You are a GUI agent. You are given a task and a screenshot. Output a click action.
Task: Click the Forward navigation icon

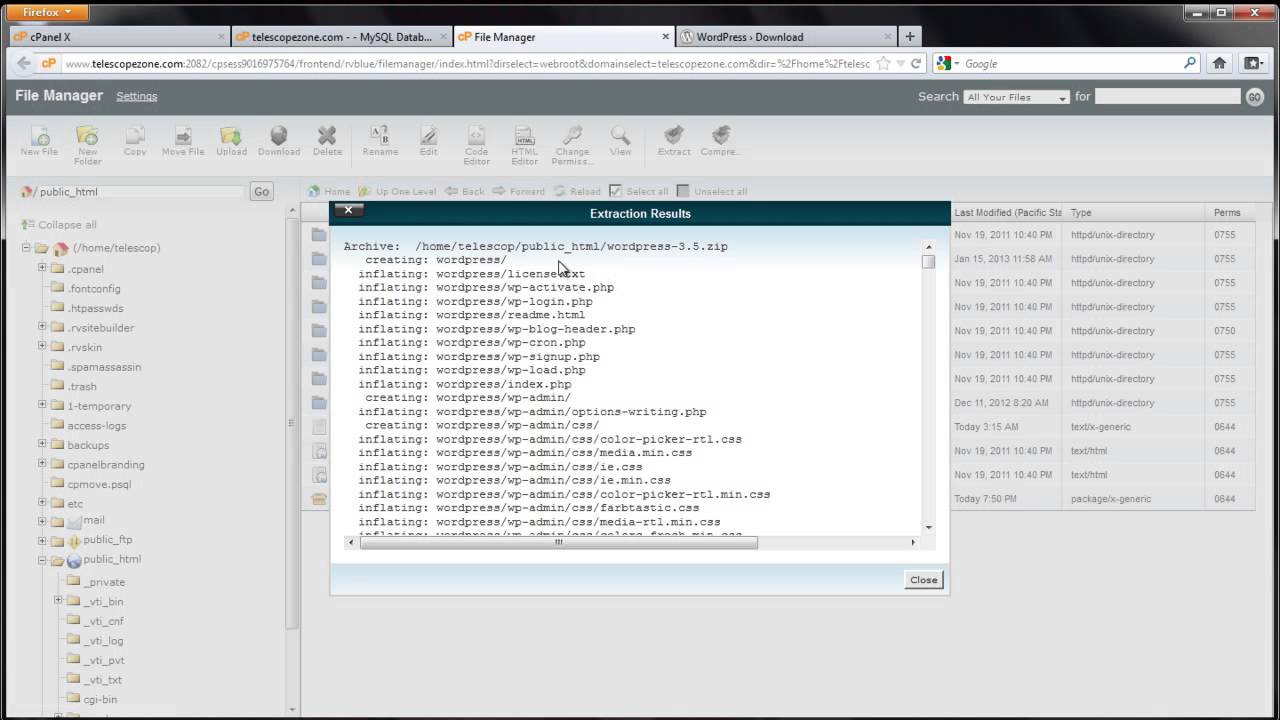click(519, 191)
